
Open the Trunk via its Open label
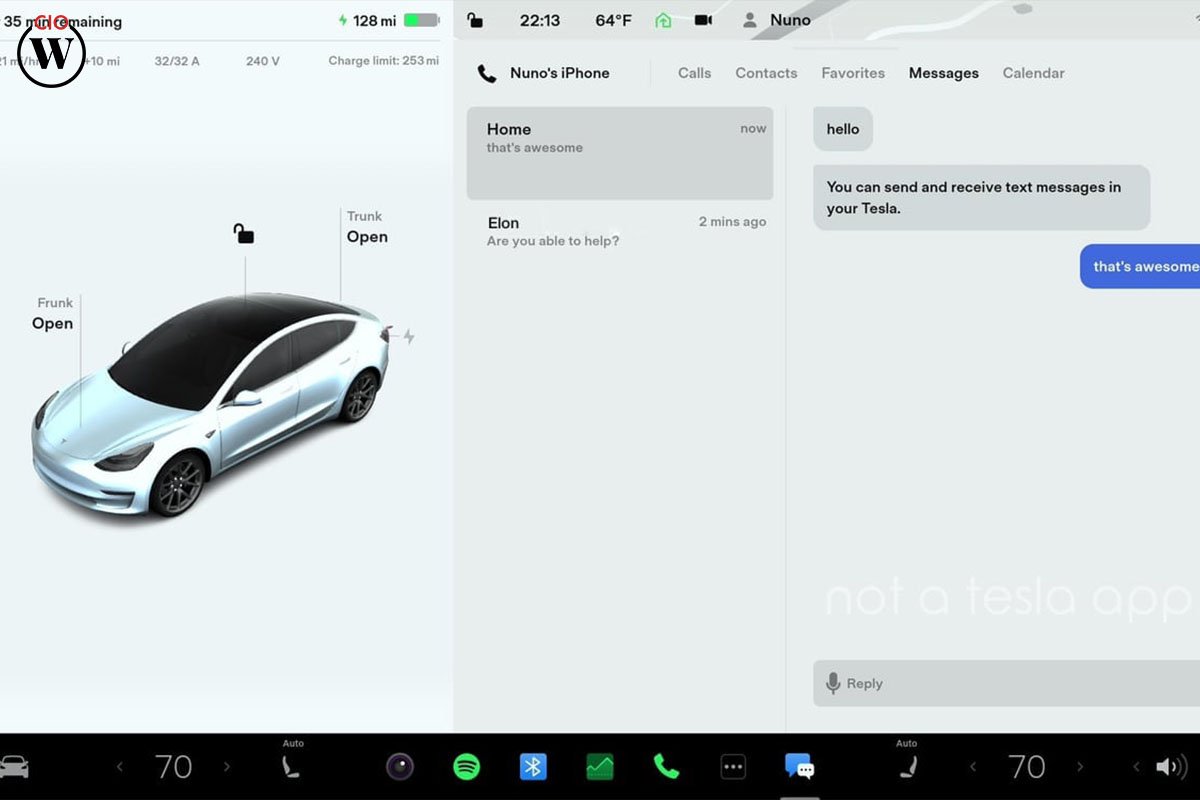click(367, 237)
